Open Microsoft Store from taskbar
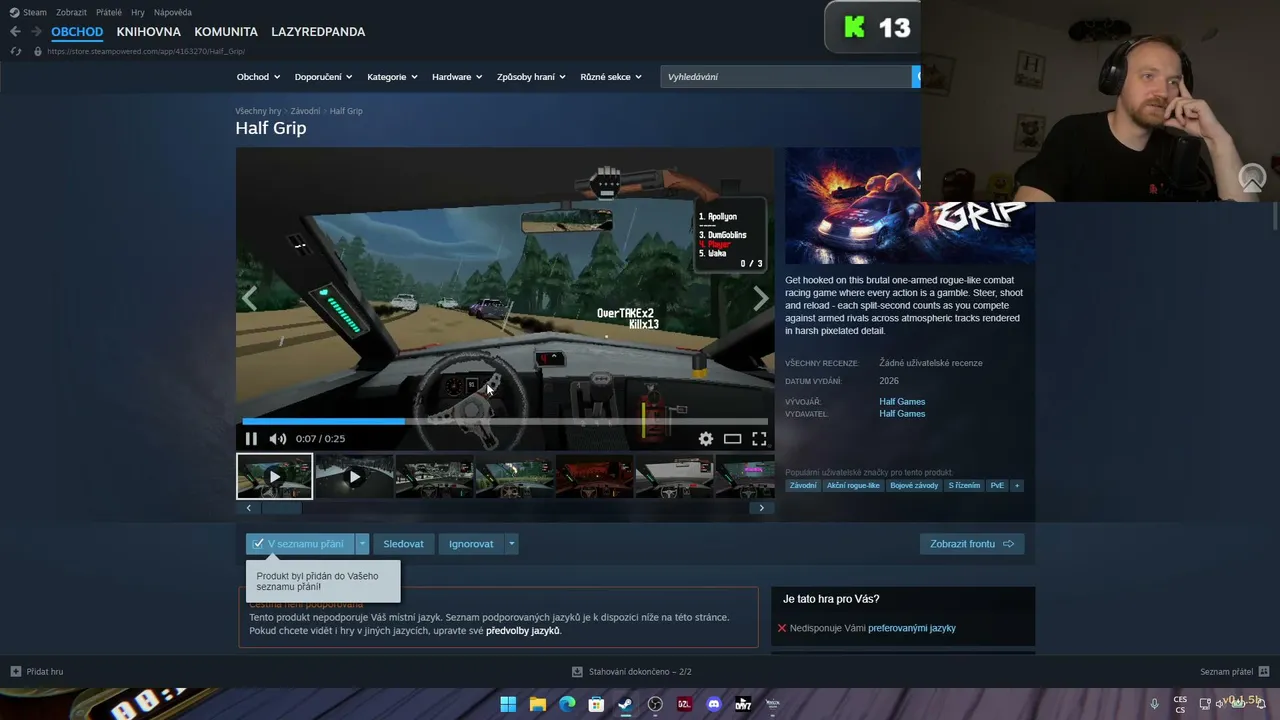Viewport: 1280px width, 720px height. [x=596, y=704]
